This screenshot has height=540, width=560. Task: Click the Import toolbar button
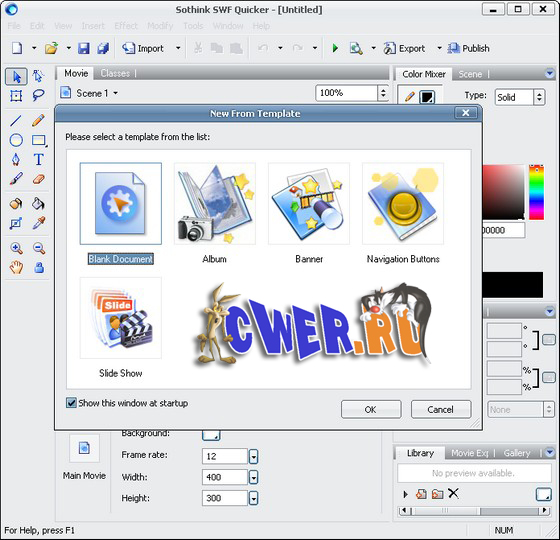click(142, 48)
